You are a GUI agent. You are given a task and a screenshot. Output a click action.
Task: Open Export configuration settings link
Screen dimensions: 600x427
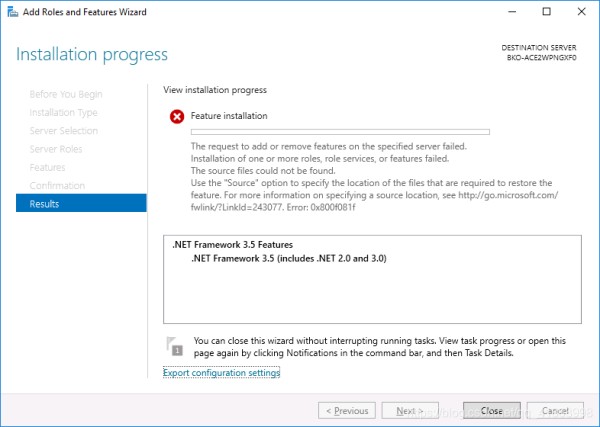click(221, 373)
